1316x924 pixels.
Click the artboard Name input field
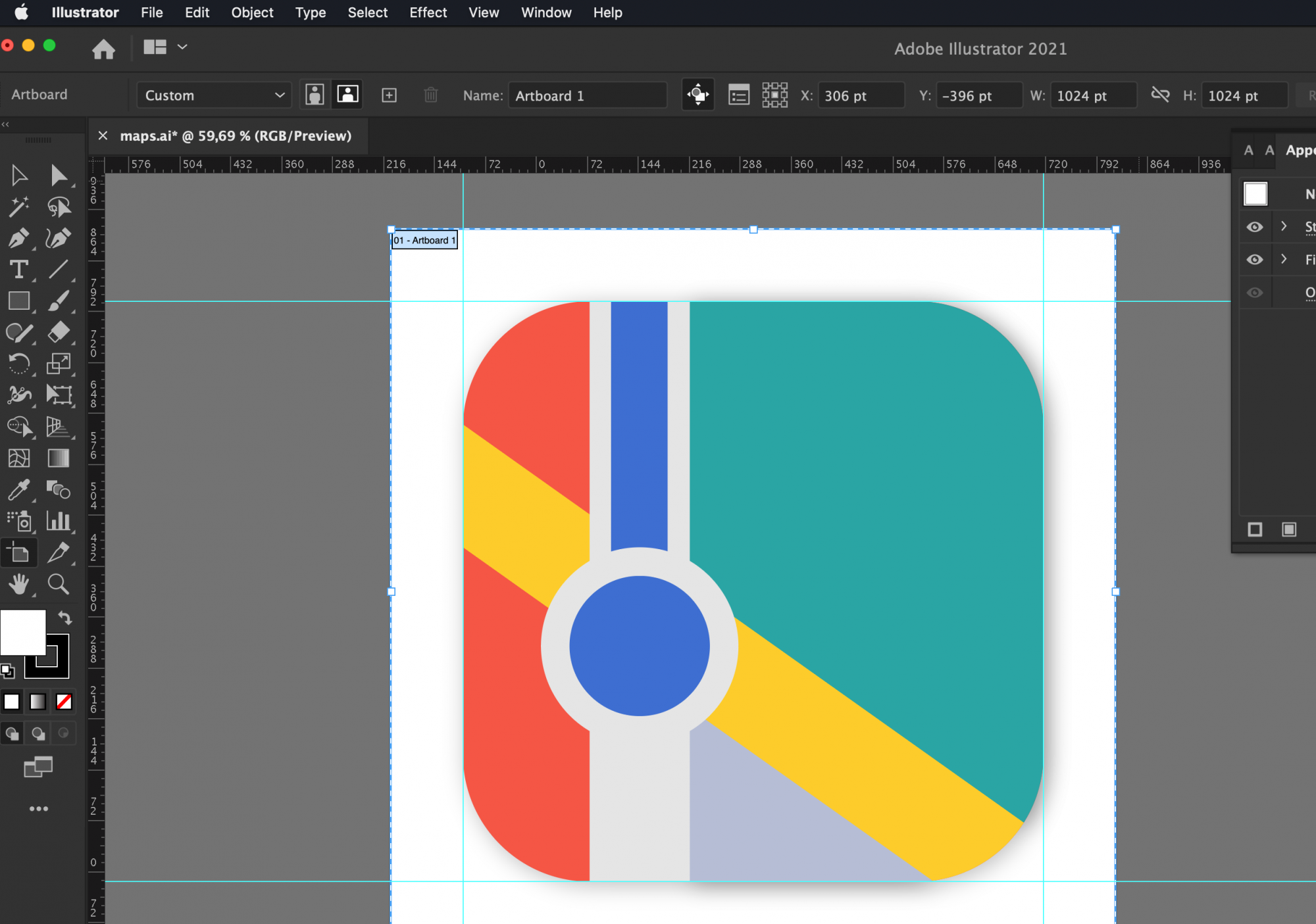pyautogui.click(x=587, y=95)
